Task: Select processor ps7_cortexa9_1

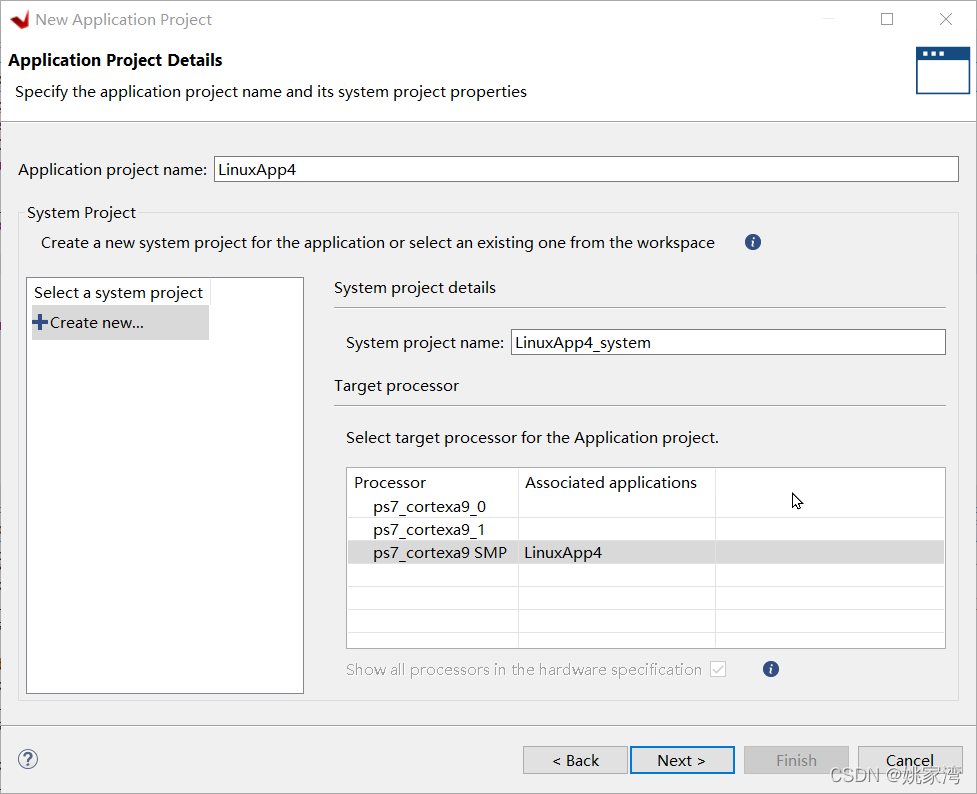Action: click(429, 530)
